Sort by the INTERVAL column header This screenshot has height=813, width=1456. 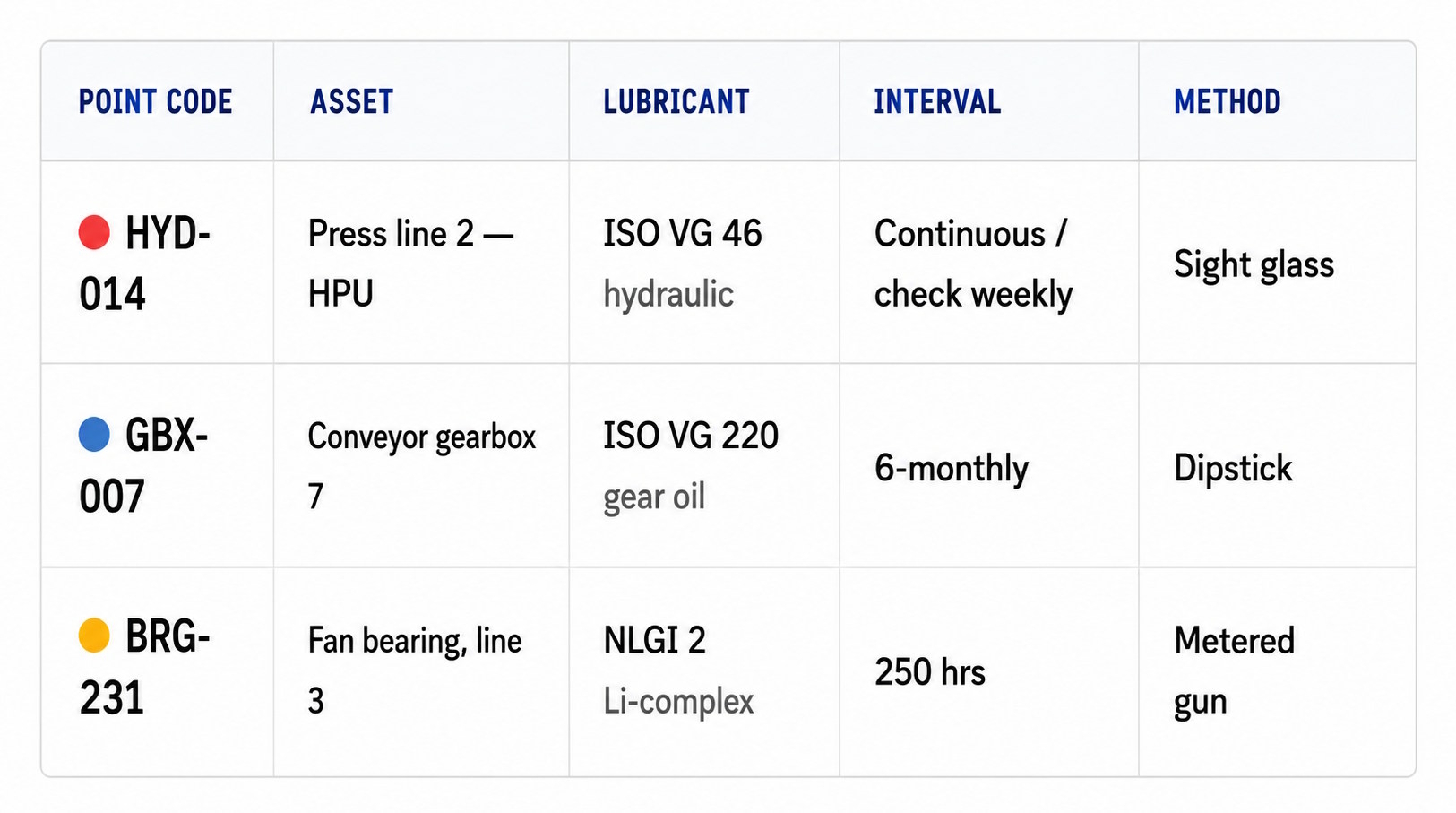tap(937, 101)
